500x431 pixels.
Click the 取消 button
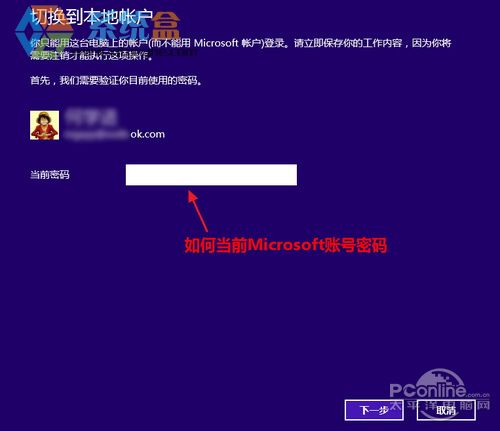446,410
